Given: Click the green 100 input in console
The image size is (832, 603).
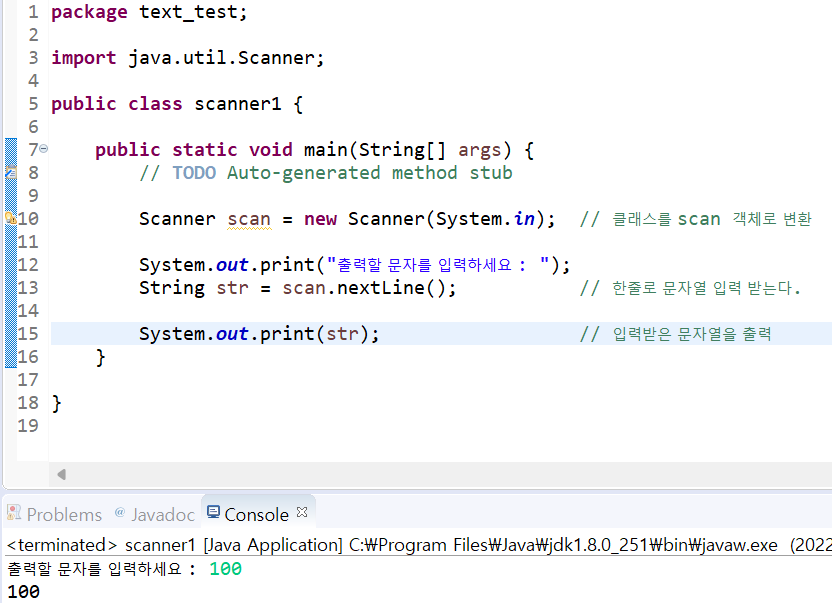Looking at the screenshot, I should (x=226, y=569).
